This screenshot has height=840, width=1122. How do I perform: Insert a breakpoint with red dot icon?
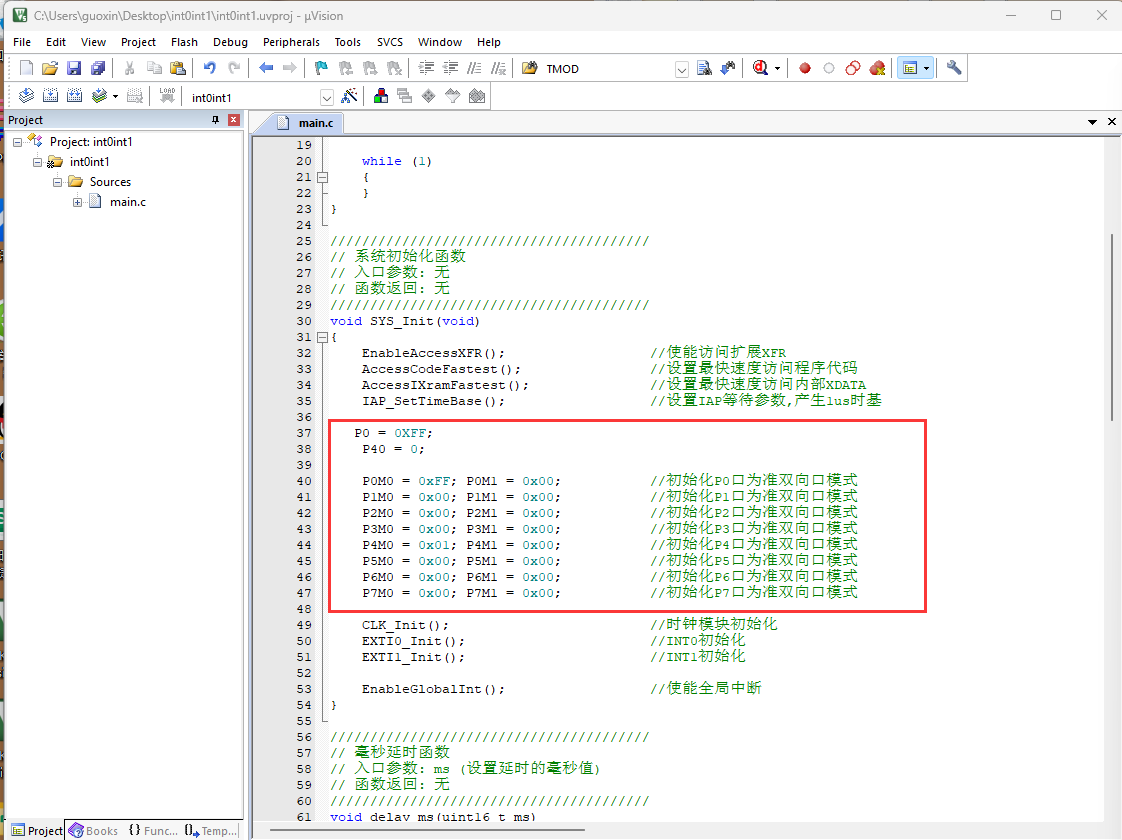point(805,69)
